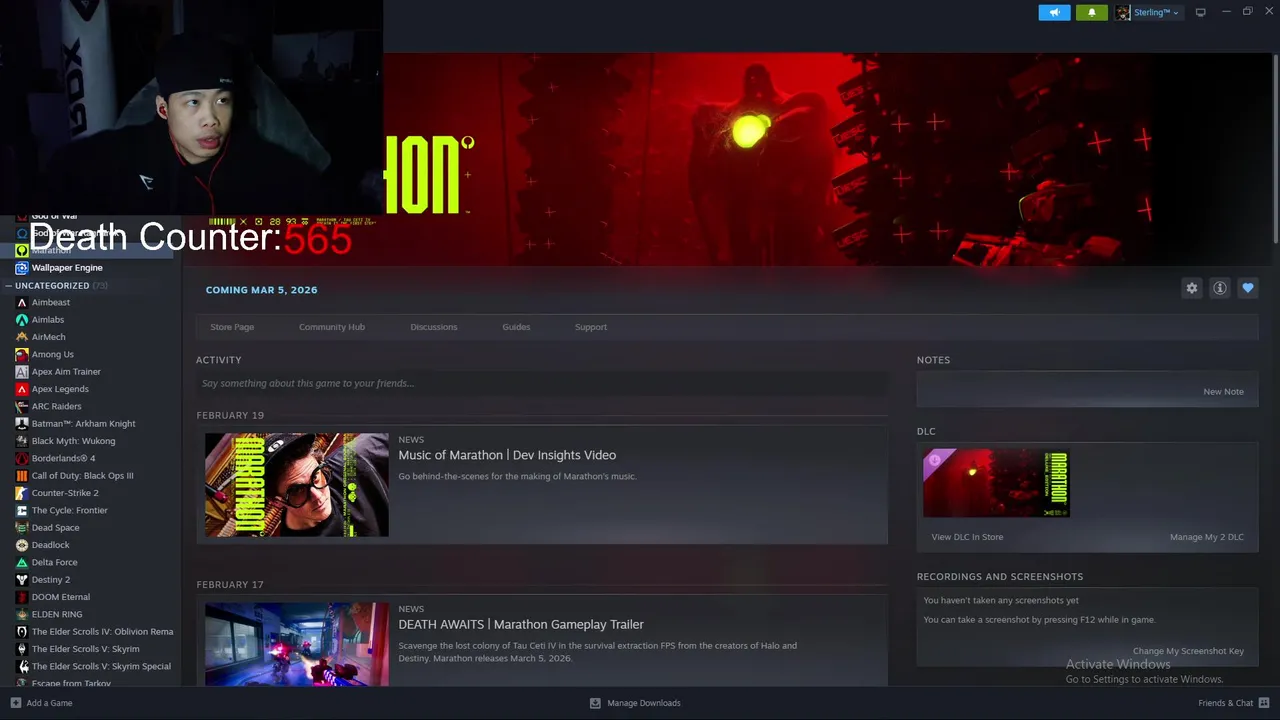Open the Guides tab

coord(516,327)
